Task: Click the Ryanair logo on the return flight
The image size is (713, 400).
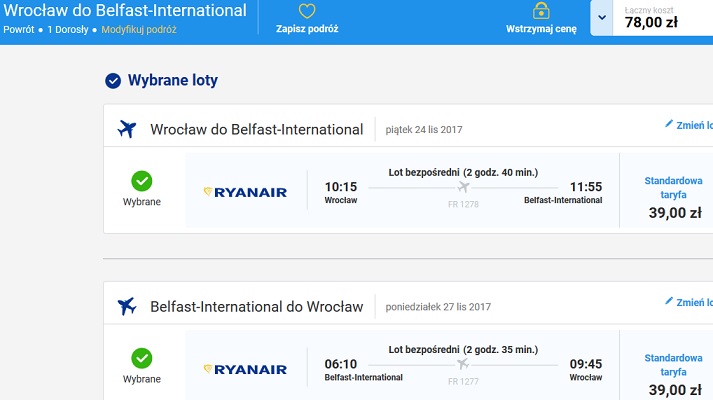Action: (x=246, y=370)
